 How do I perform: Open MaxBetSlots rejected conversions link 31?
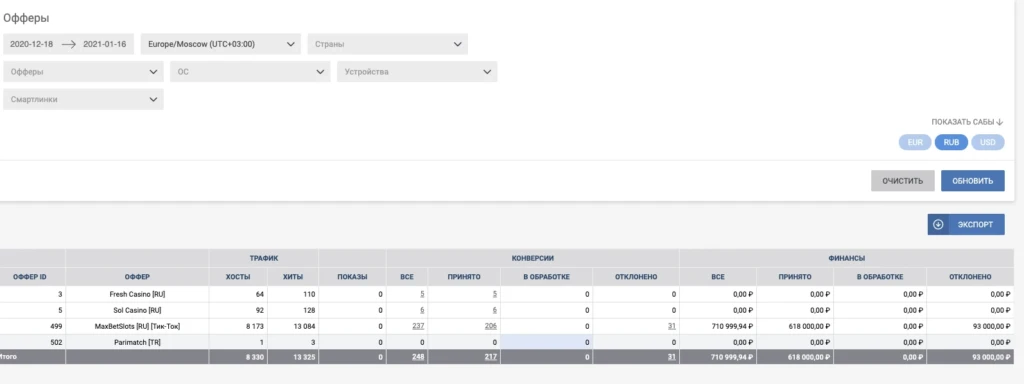click(671, 326)
